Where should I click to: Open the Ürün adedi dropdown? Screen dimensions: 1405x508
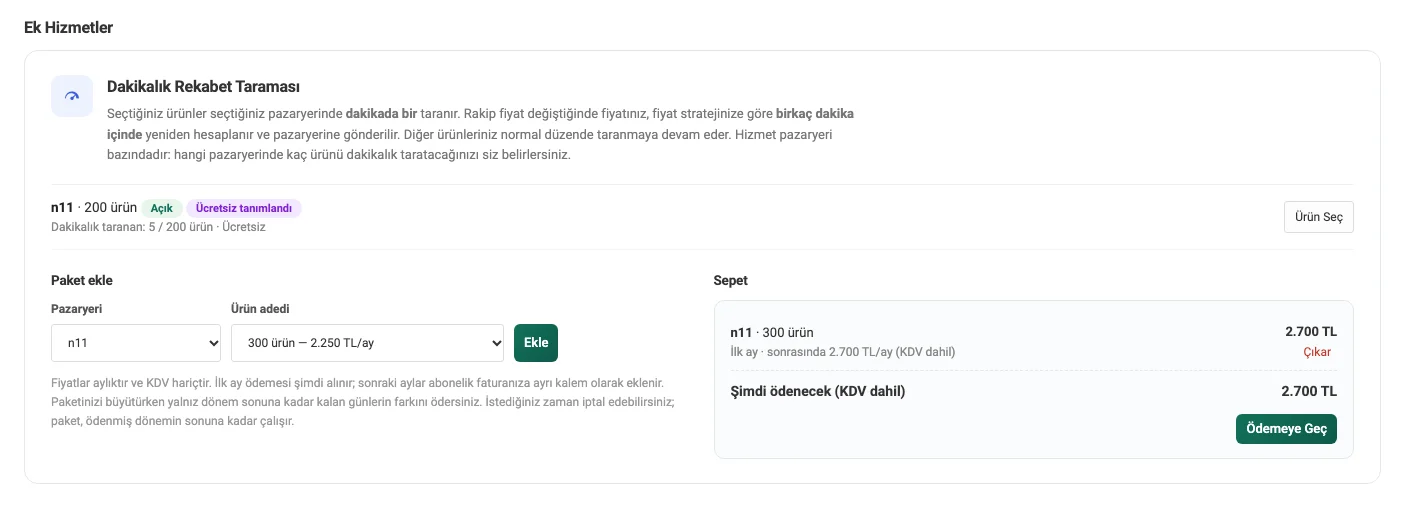(367, 343)
